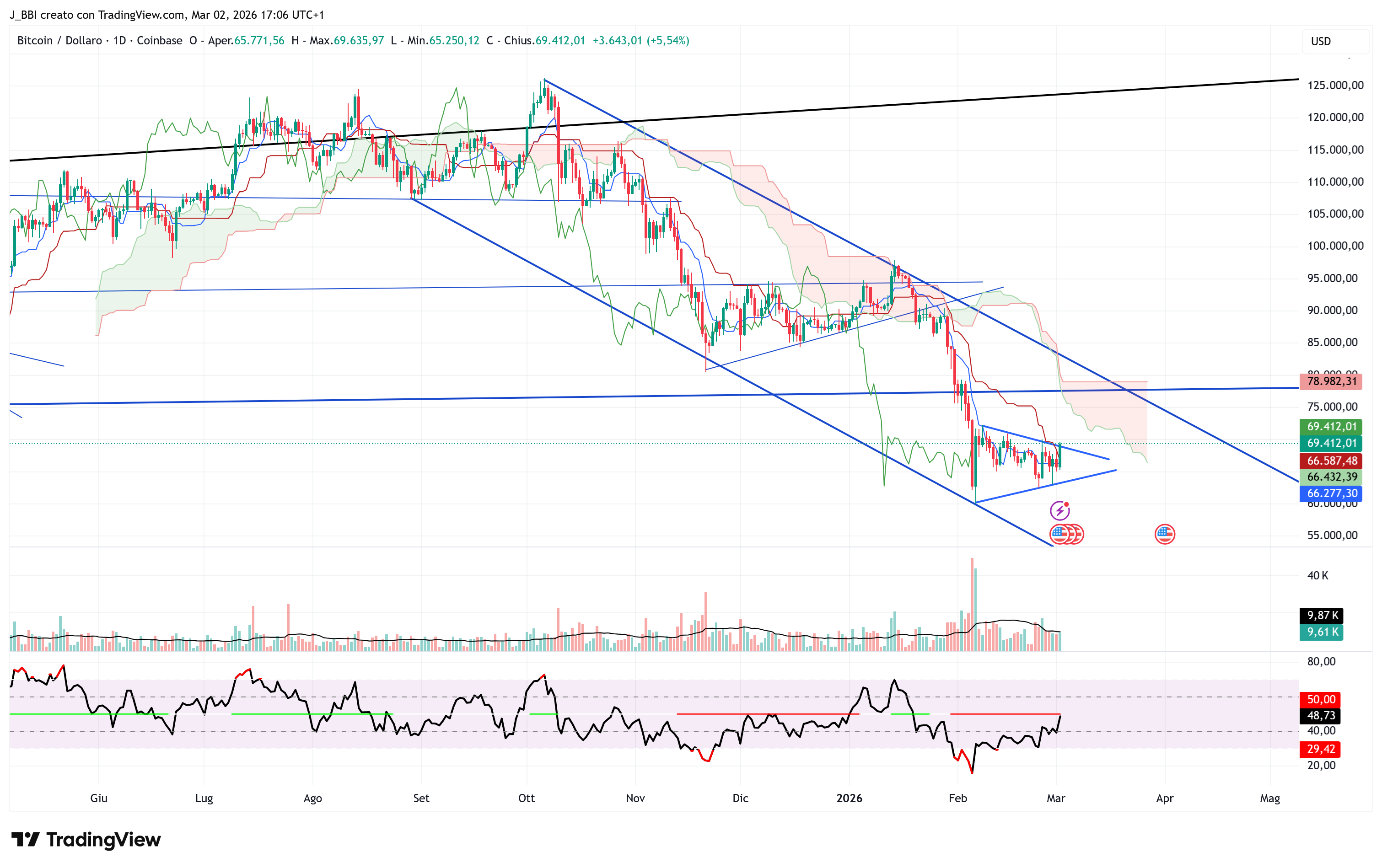Click the Mar label on time axis

[1055, 798]
